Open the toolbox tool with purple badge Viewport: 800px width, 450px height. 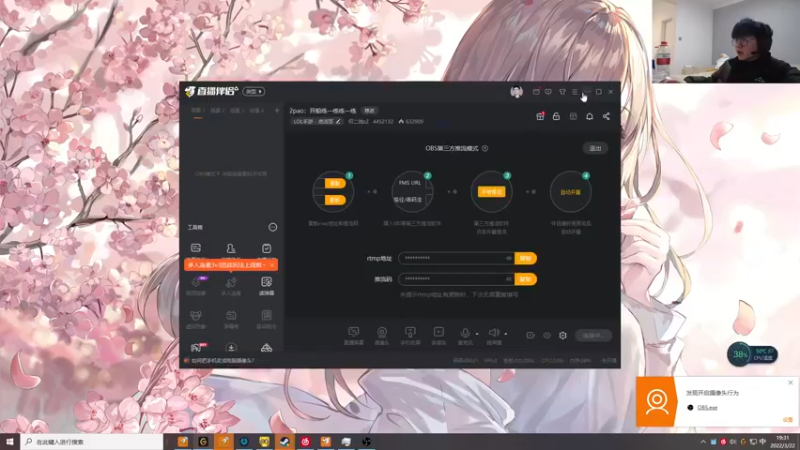196,286
